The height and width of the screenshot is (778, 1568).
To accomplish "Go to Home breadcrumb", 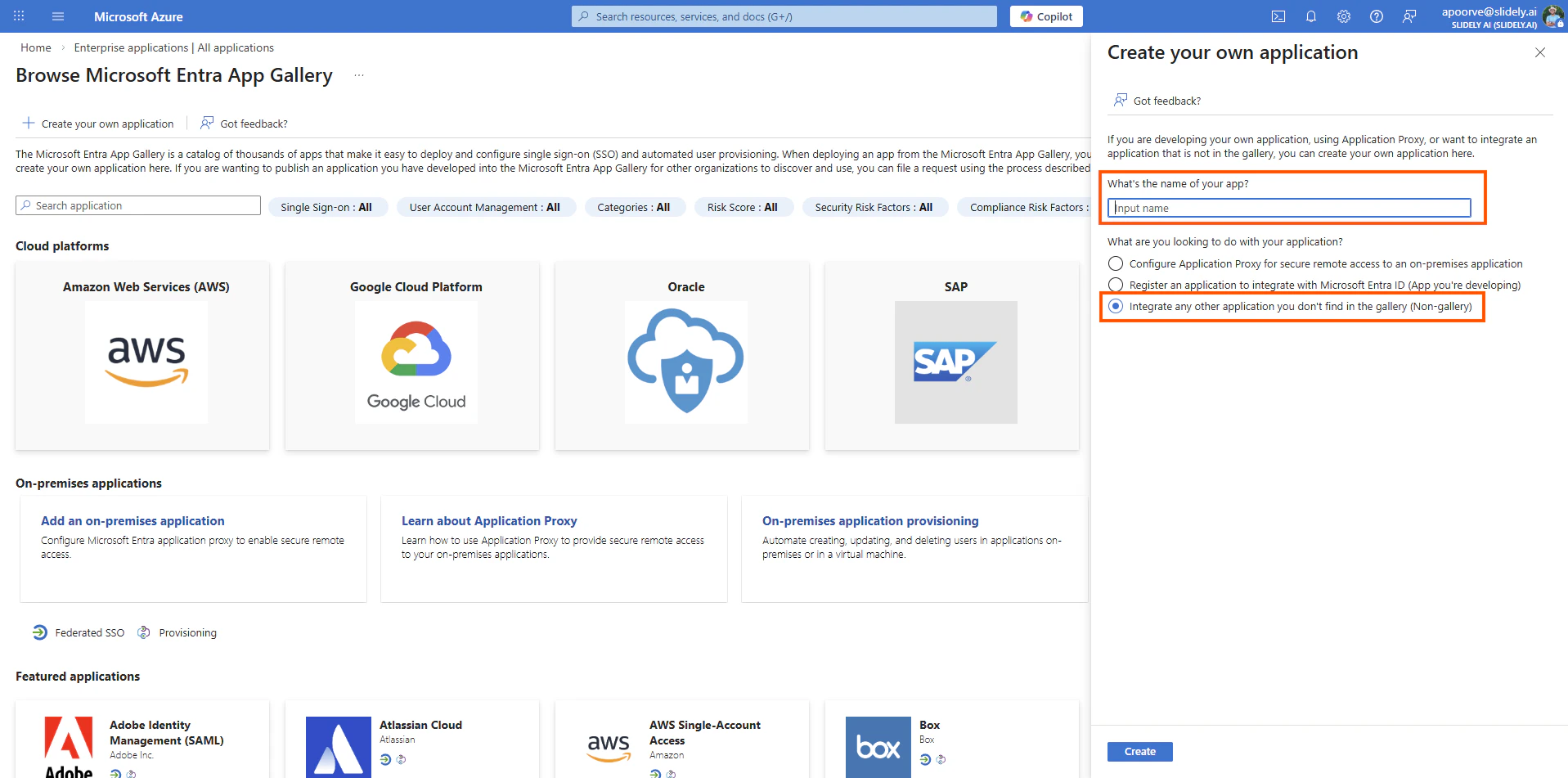I will [x=36, y=47].
